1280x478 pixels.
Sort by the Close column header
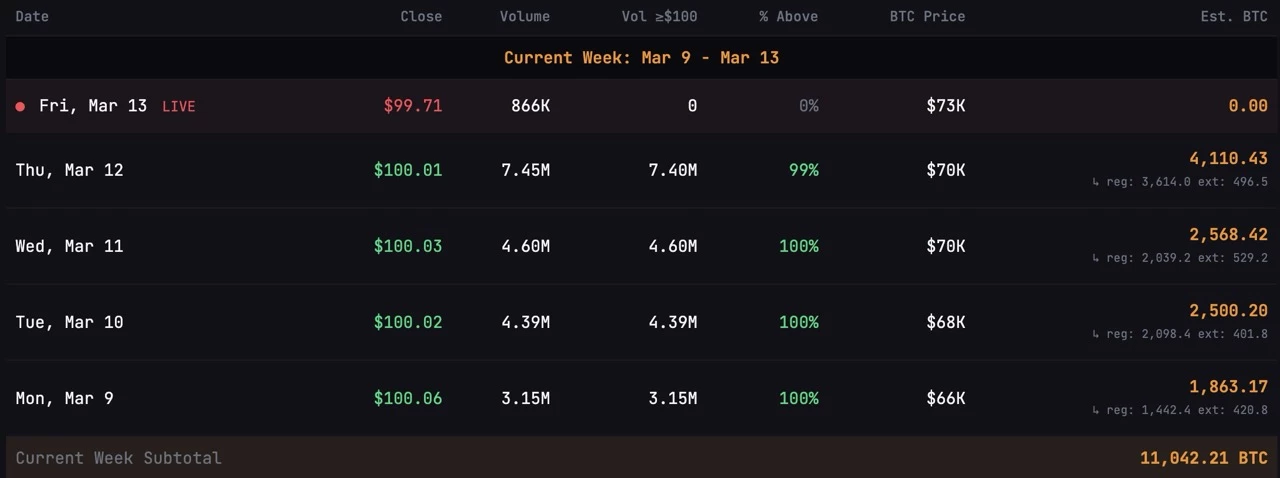point(420,16)
